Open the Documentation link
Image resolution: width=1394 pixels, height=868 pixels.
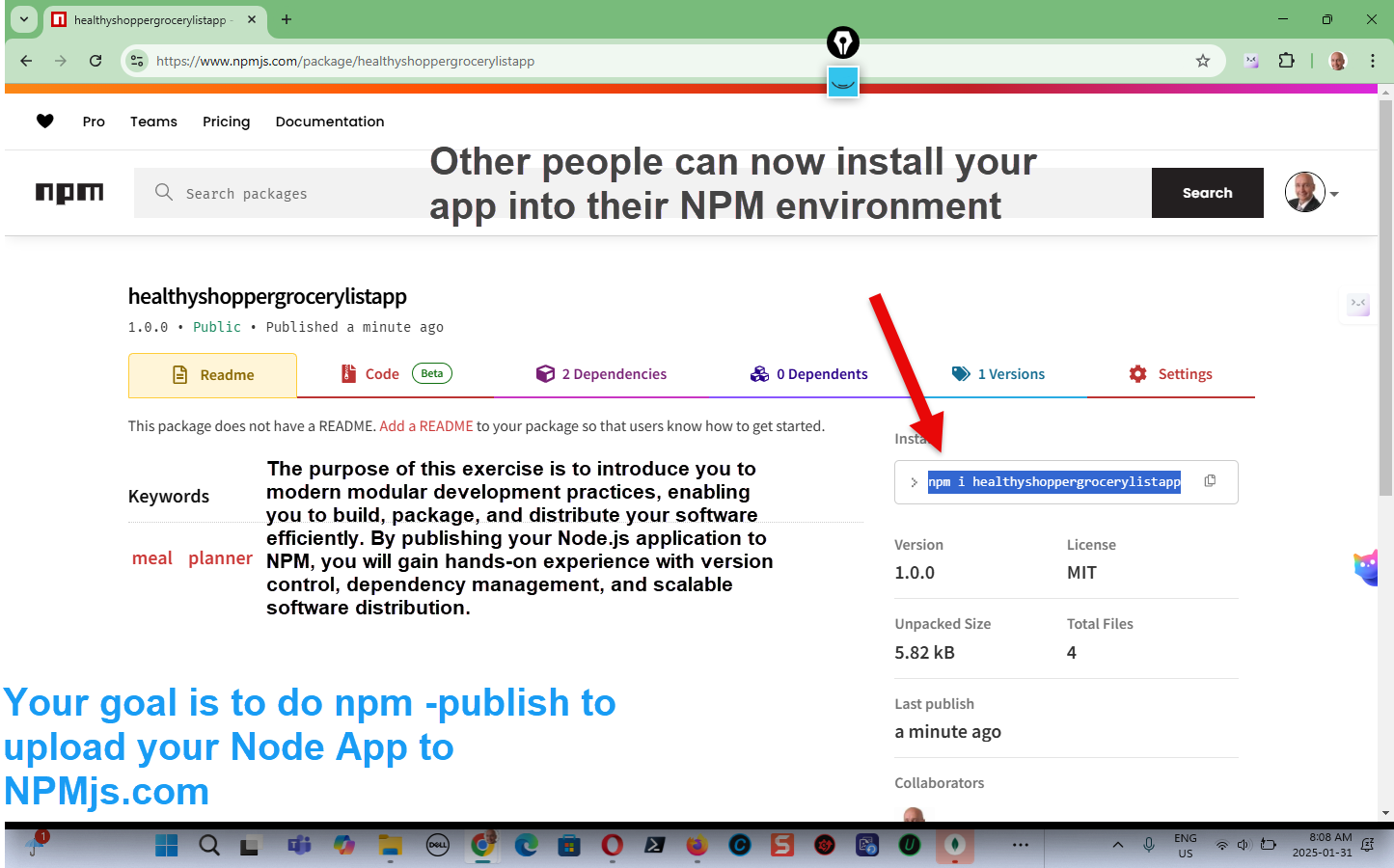[x=330, y=122]
